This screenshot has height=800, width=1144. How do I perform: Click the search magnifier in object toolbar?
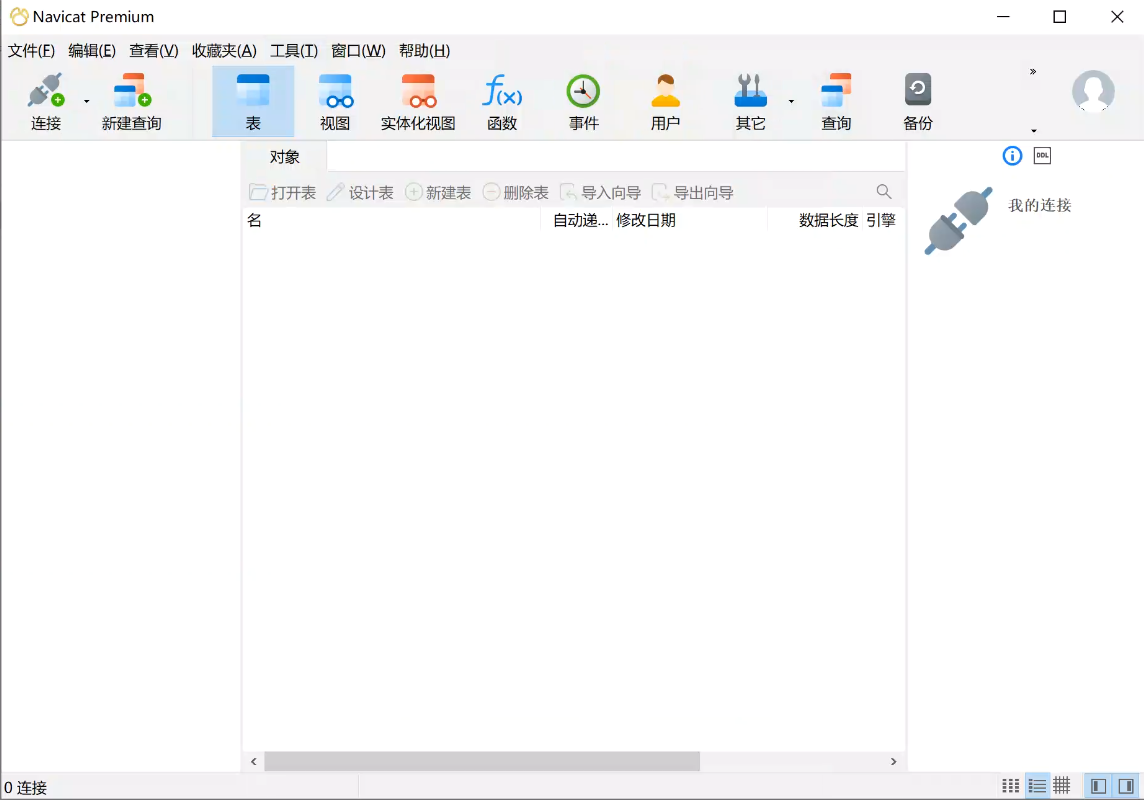[x=884, y=192]
